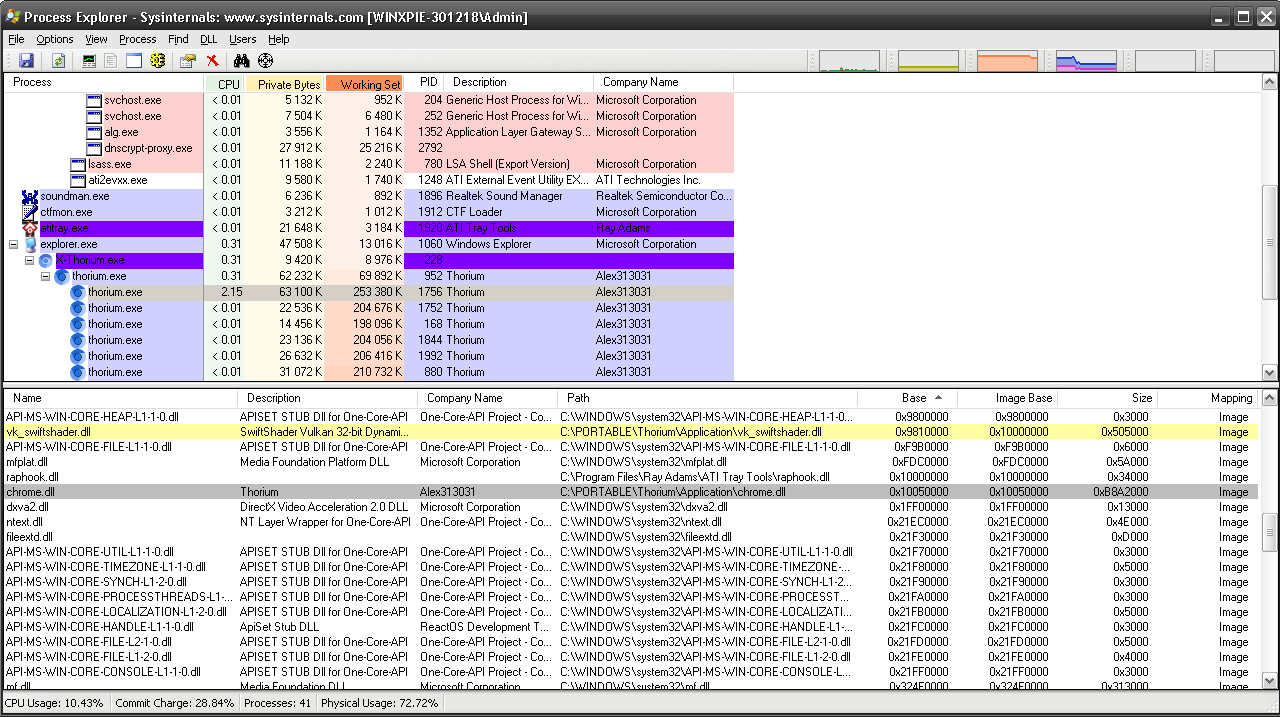Select svchost.exe with PID 252

[x=368, y=116]
